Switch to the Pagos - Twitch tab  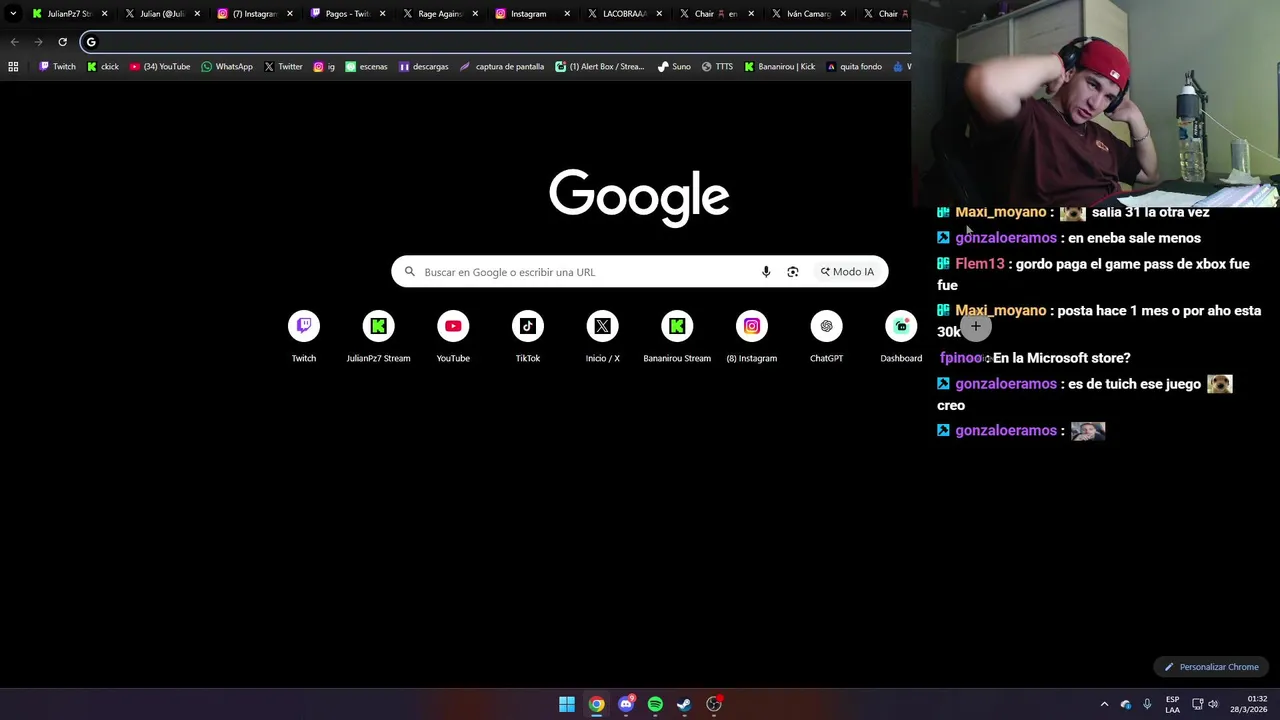(346, 14)
